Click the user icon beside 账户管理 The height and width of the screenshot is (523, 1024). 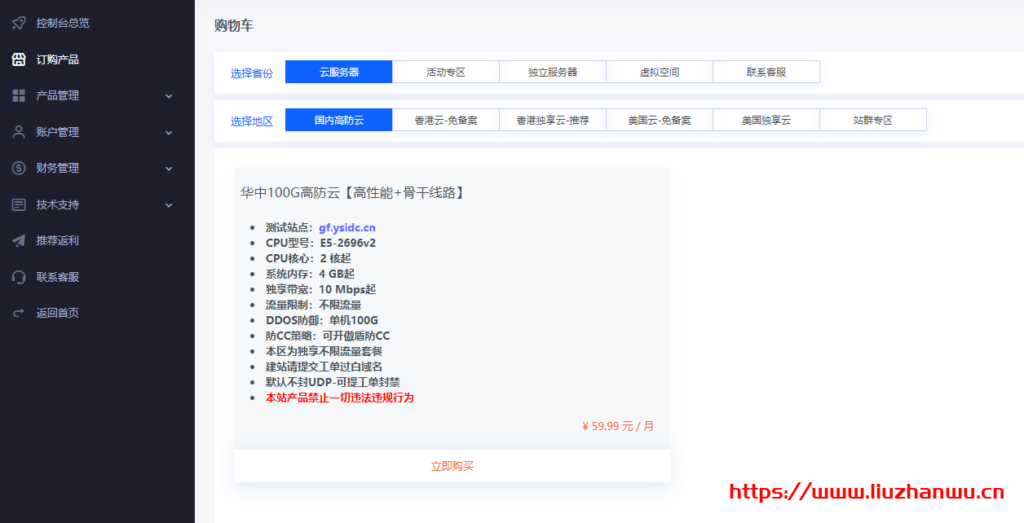[18, 132]
